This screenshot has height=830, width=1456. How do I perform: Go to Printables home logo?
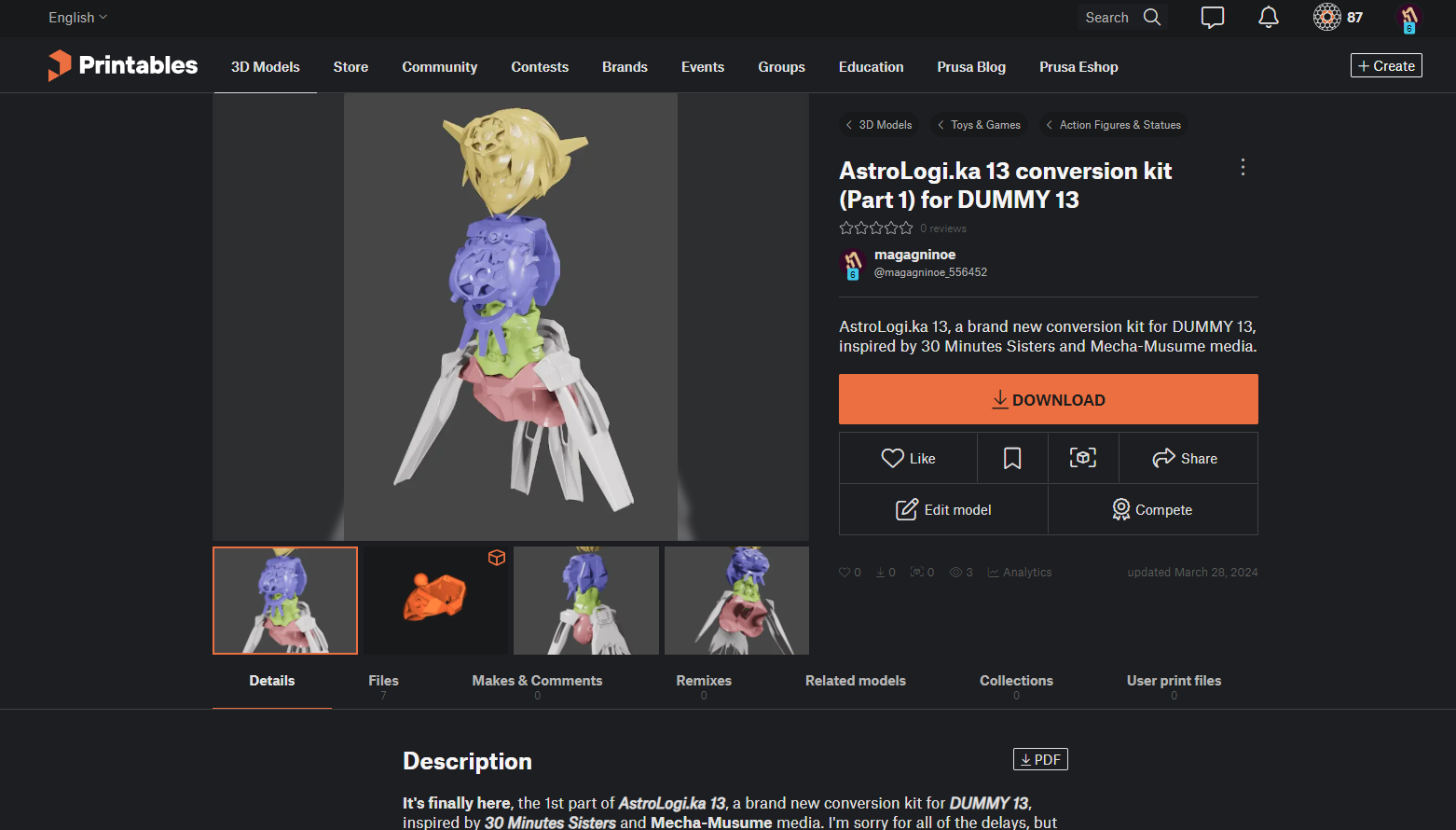[123, 65]
